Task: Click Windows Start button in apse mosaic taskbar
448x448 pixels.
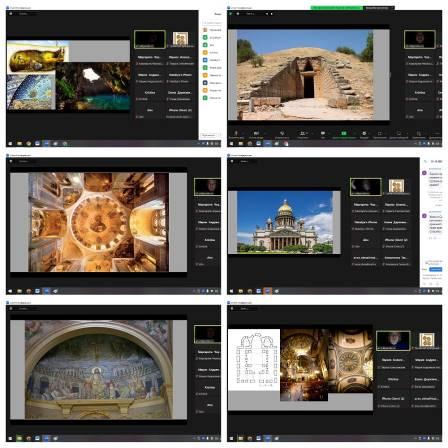Action: click(x=10, y=438)
